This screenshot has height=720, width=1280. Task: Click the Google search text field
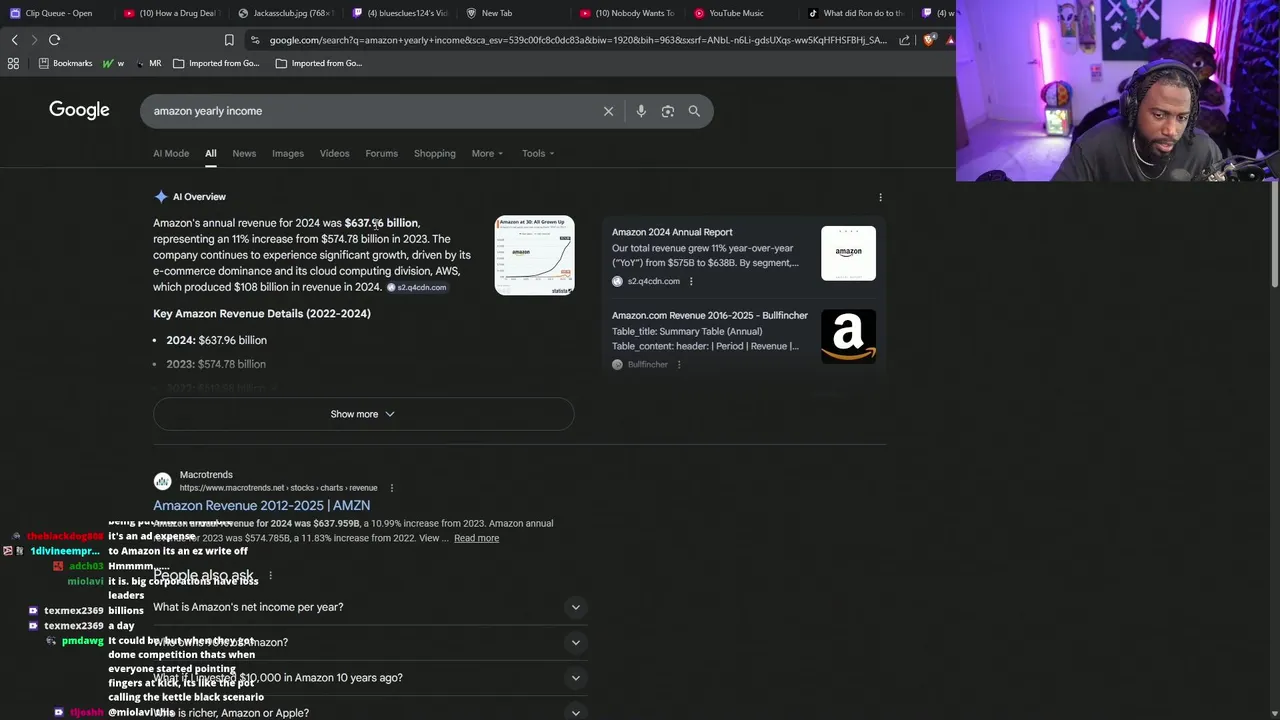pos(370,111)
